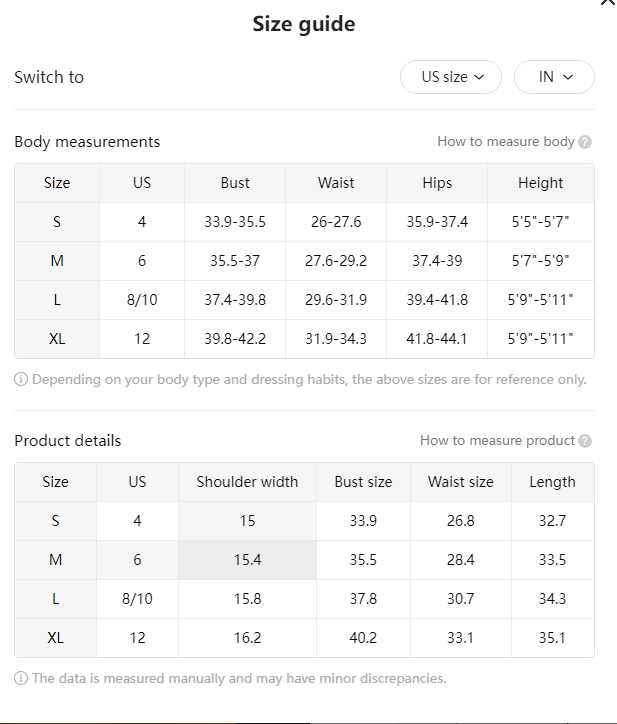Click the 33.9-35.5 bust measurement cell
This screenshot has height=724, width=617.
click(x=235, y=222)
